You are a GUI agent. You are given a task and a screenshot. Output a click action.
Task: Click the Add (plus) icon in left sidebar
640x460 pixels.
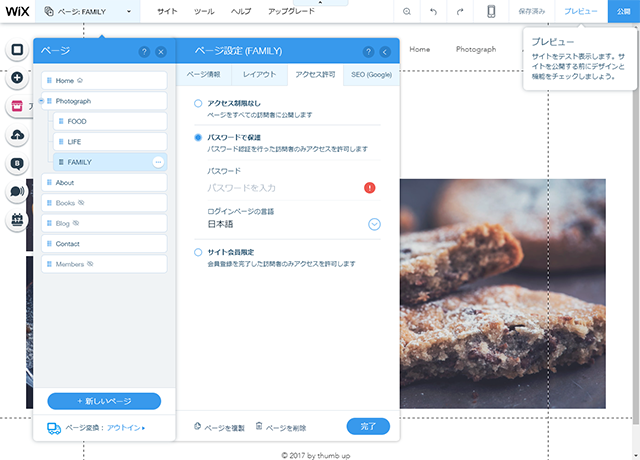pyautogui.click(x=16, y=77)
